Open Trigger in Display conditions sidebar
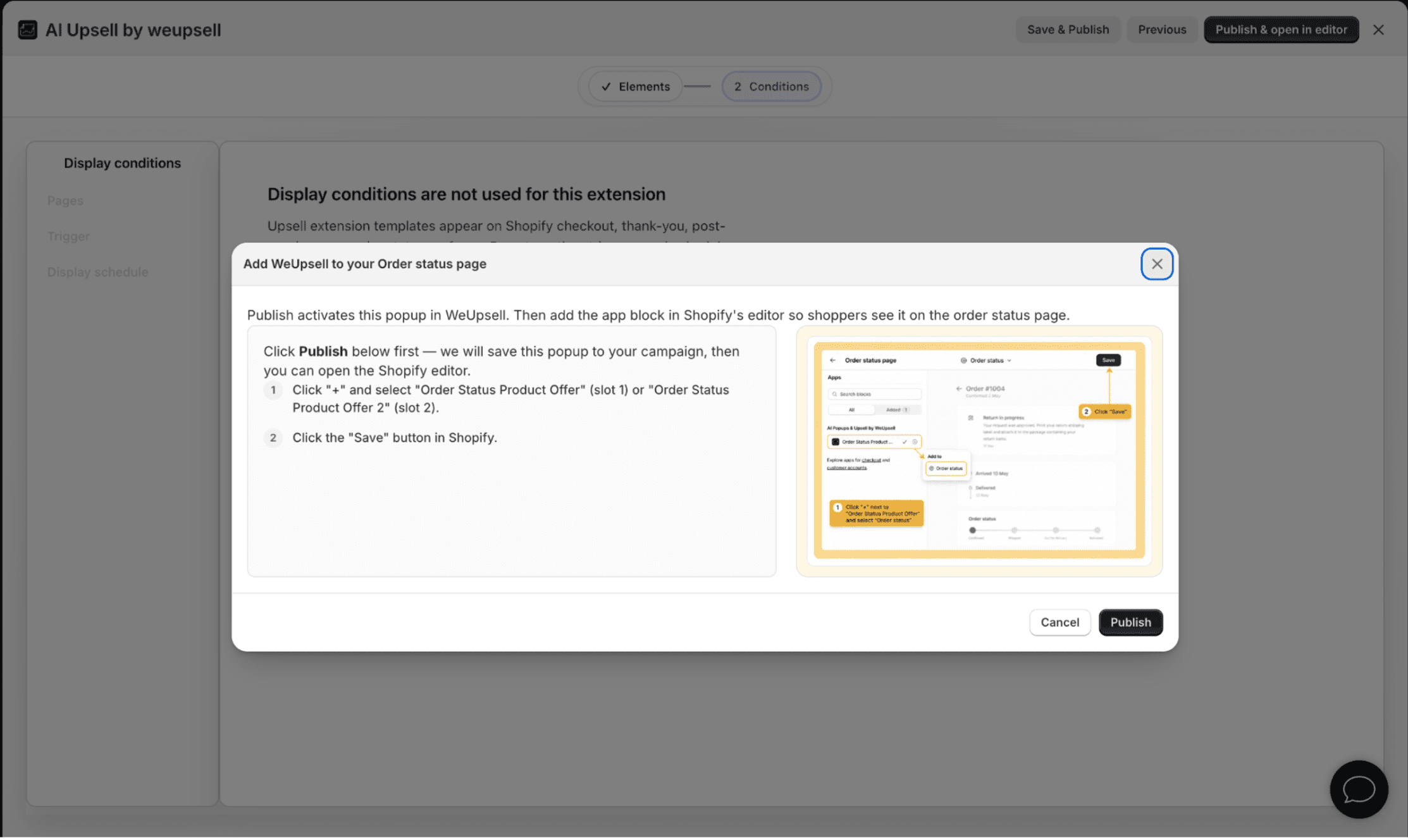The height and width of the screenshot is (840, 1408). tap(68, 236)
